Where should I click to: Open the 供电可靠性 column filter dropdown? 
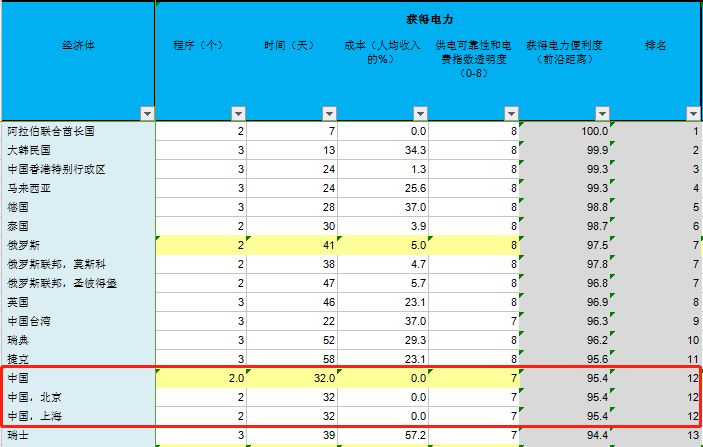point(512,114)
